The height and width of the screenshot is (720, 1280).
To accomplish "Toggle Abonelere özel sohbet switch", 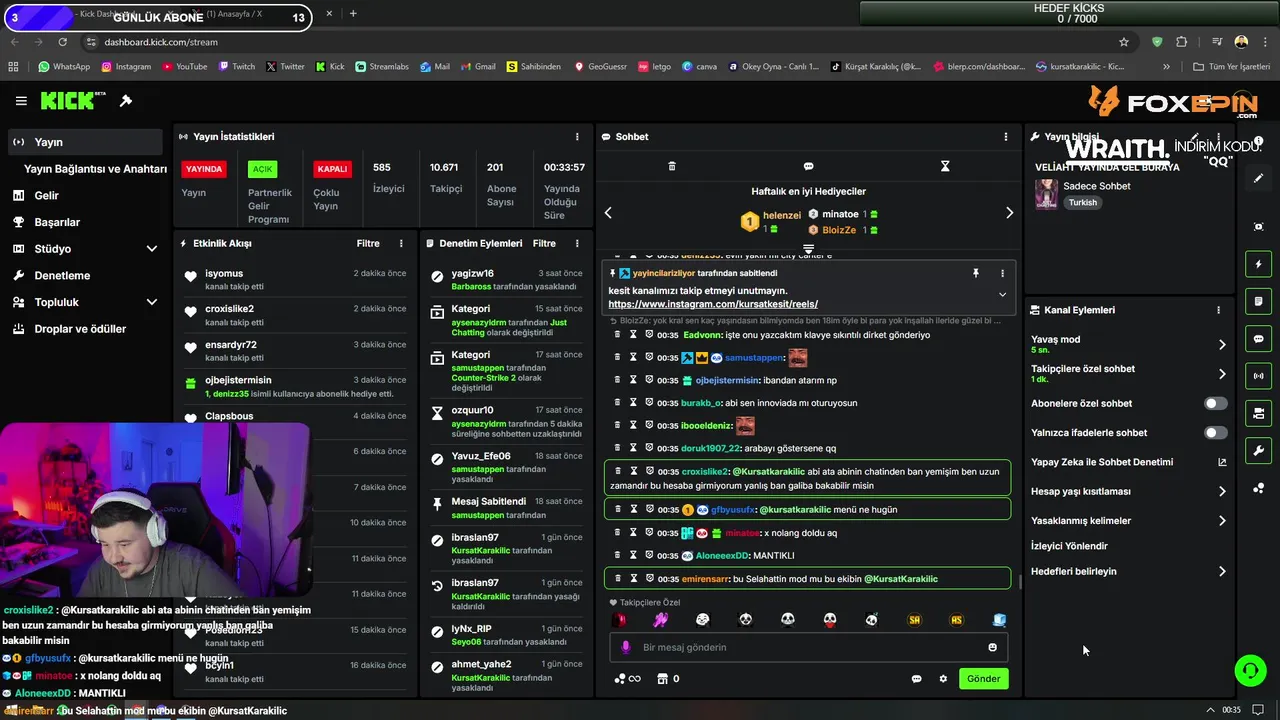I will pos(1215,404).
